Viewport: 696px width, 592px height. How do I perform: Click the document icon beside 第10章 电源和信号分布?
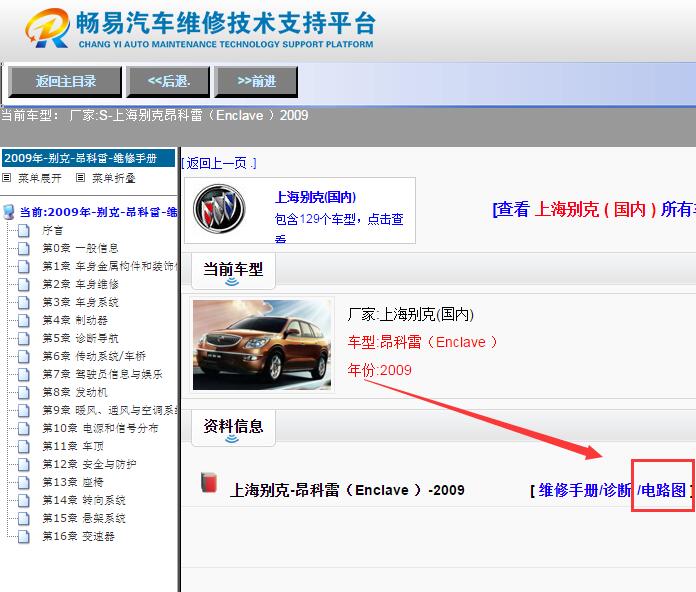tap(24, 428)
